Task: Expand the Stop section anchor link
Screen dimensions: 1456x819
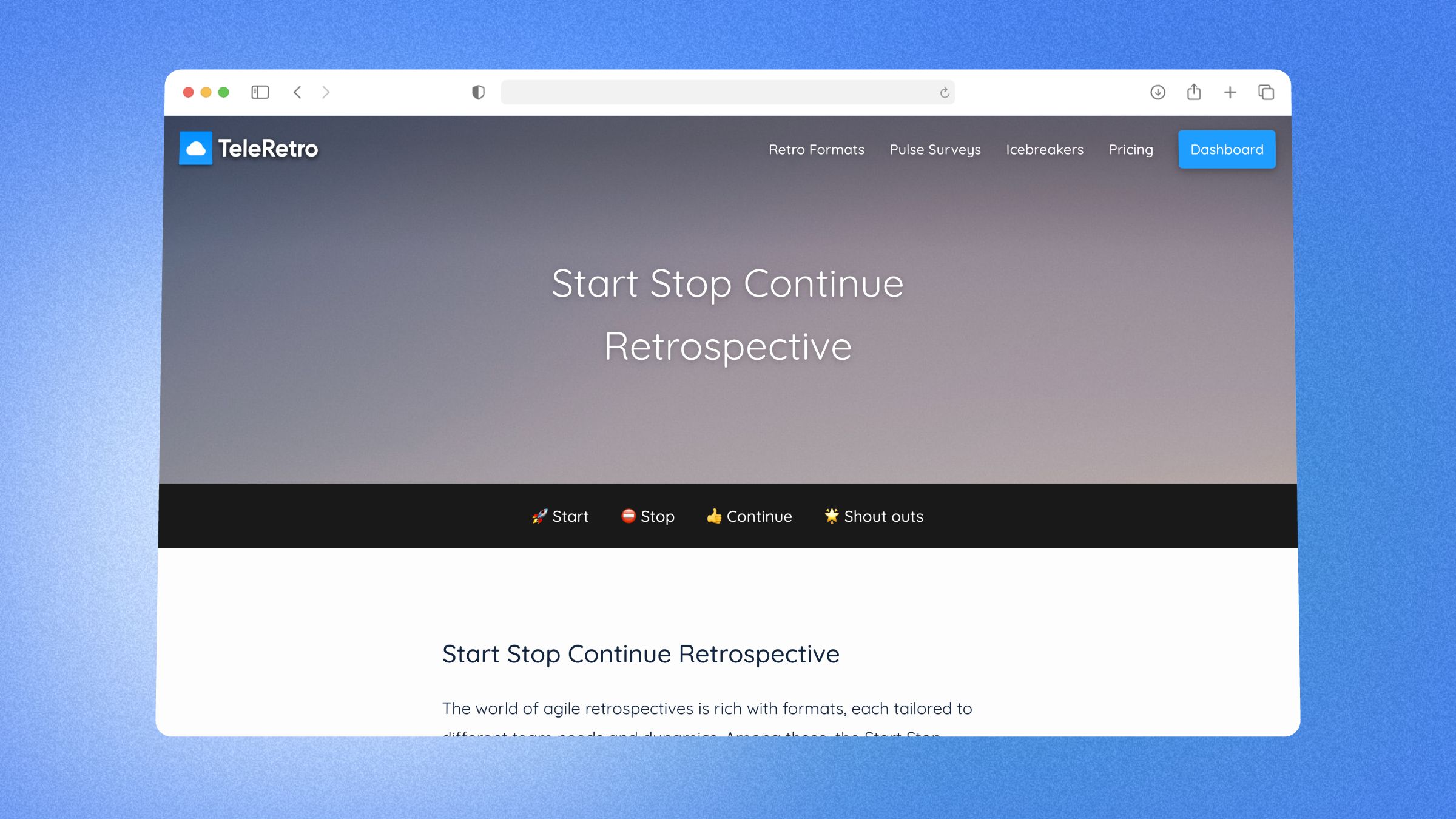Action: (648, 516)
